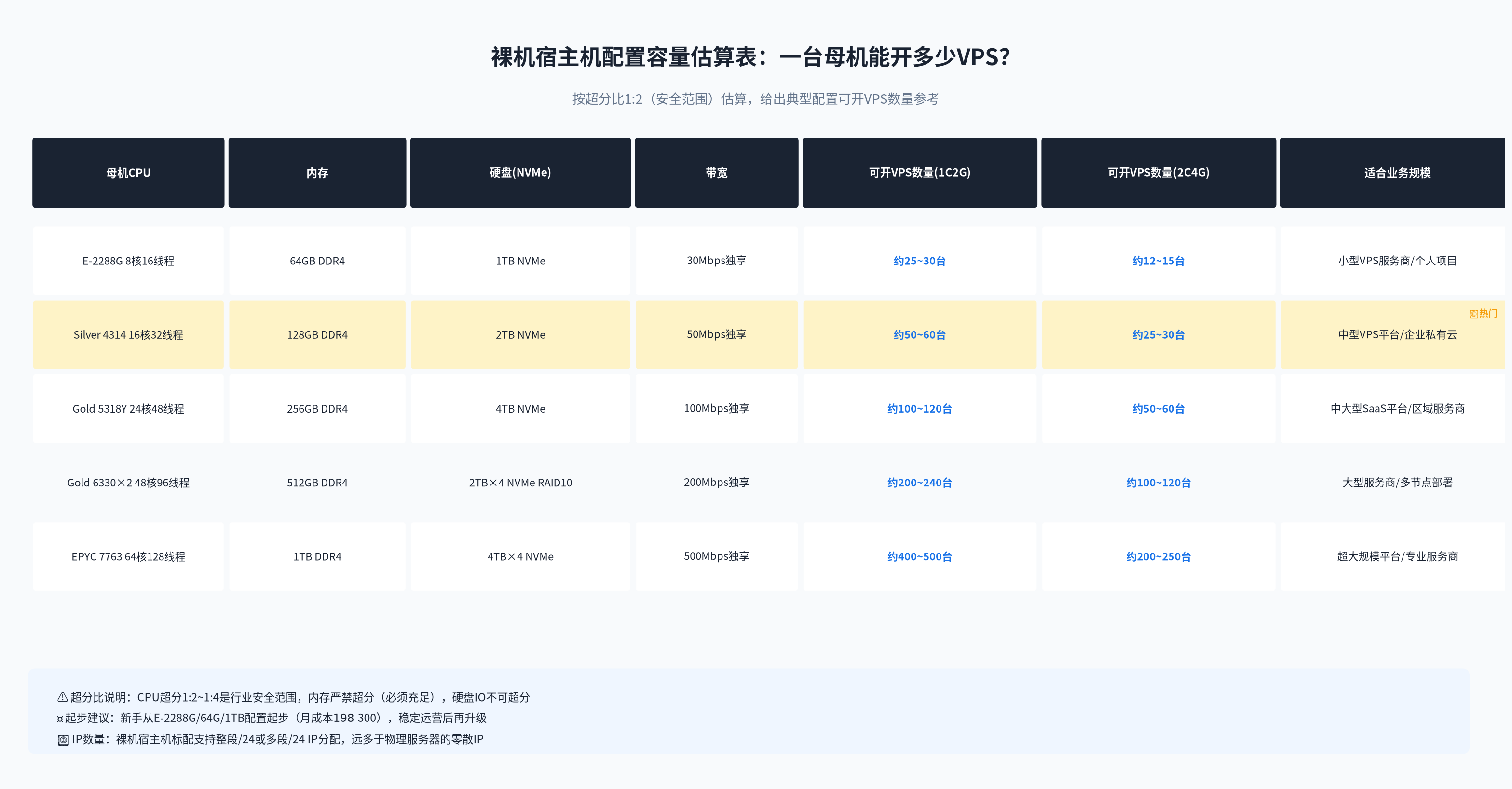Click the 热门 badge icon

click(x=1473, y=314)
